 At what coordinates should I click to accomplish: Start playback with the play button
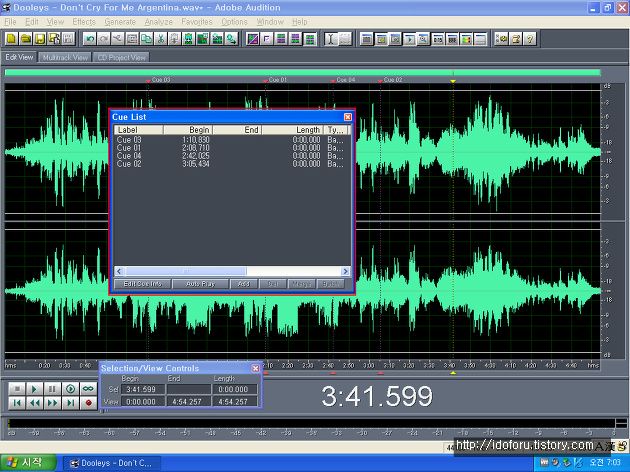tap(35, 389)
